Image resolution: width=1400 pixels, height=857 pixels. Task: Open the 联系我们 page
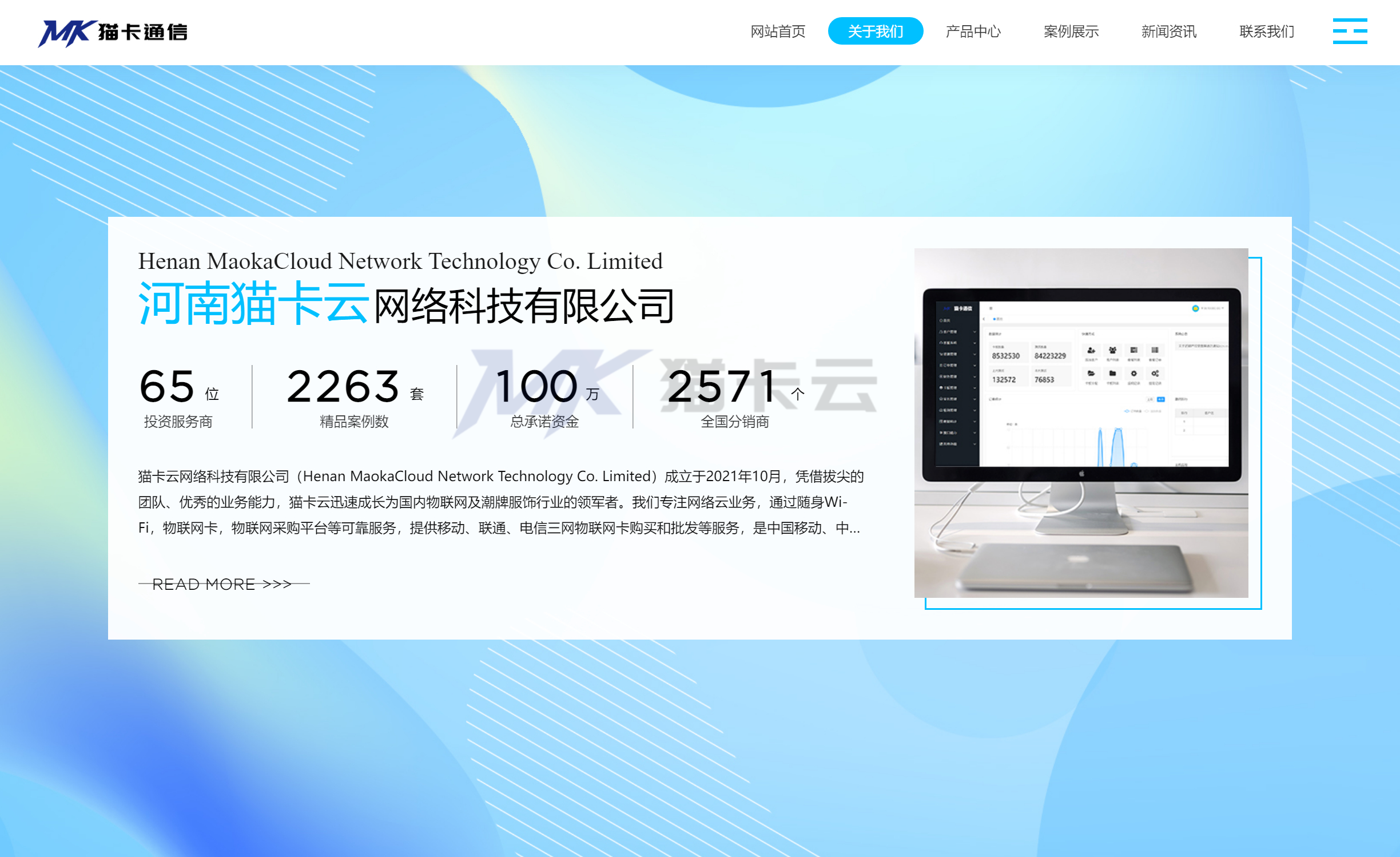pos(1267,31)
